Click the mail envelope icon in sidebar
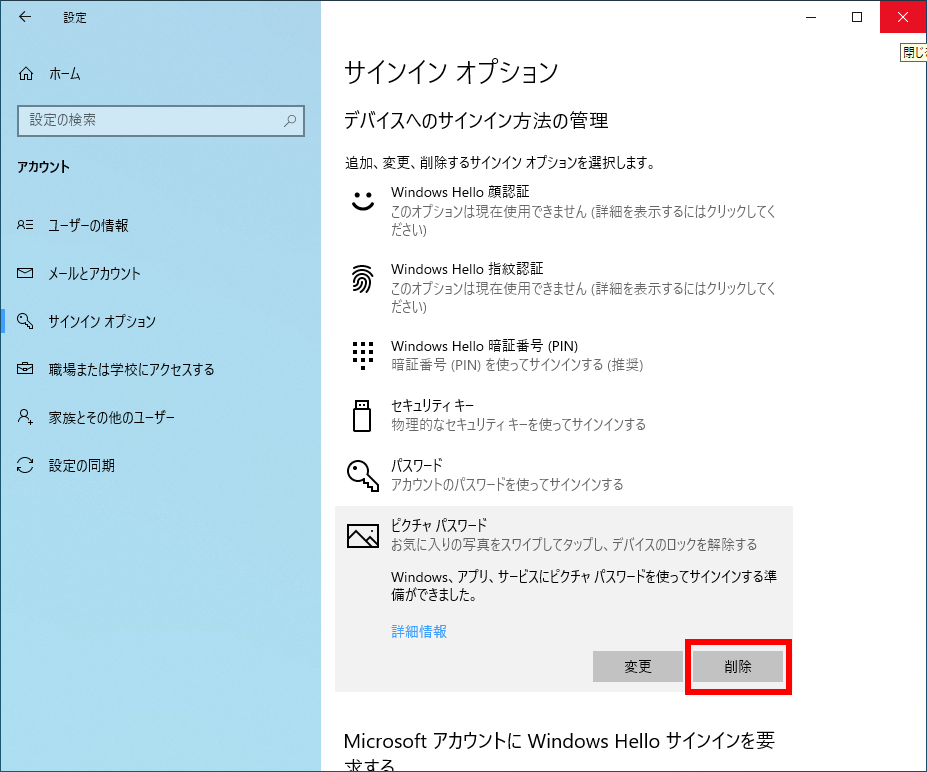 25,273
